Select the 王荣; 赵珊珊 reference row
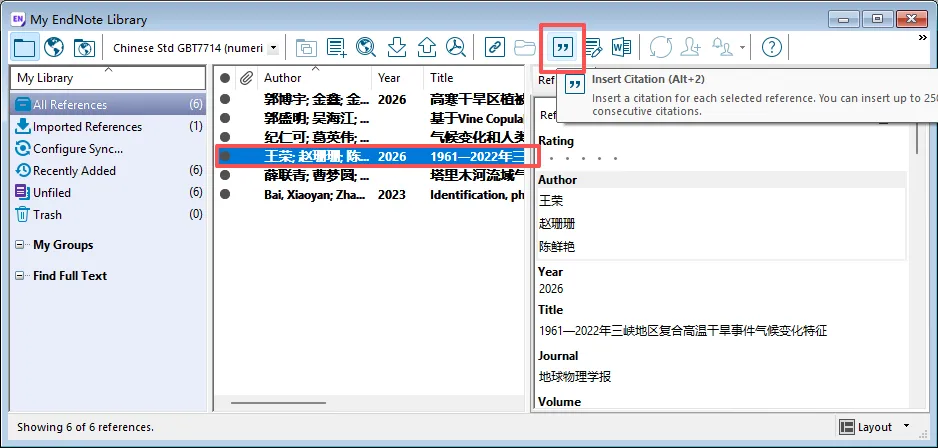The width and height of the screenshot is (938, 448). point(370,157)
